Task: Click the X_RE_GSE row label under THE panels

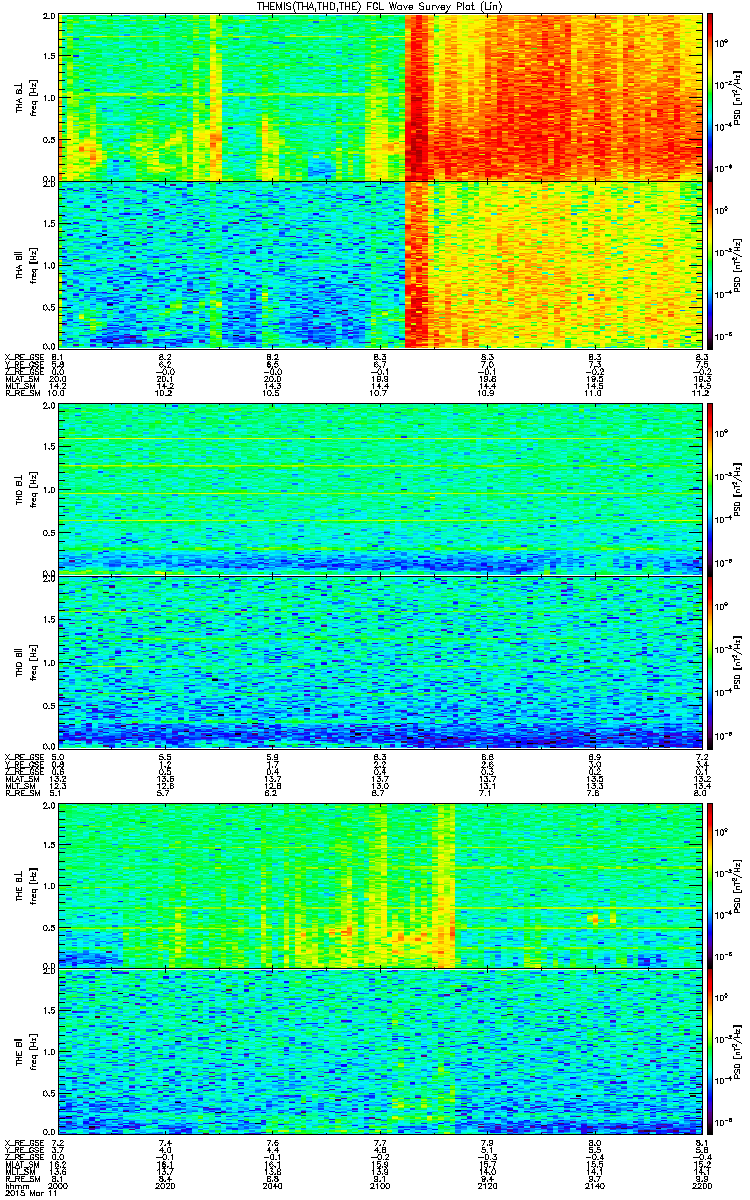Action: click(23, 1141)
